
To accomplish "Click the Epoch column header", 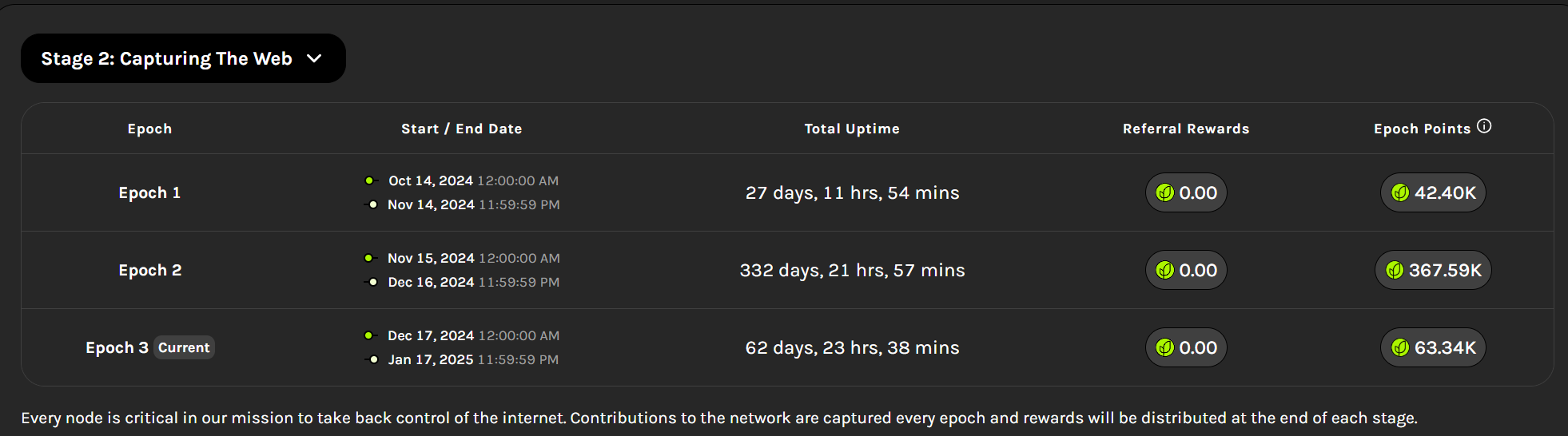I will 149,129.
